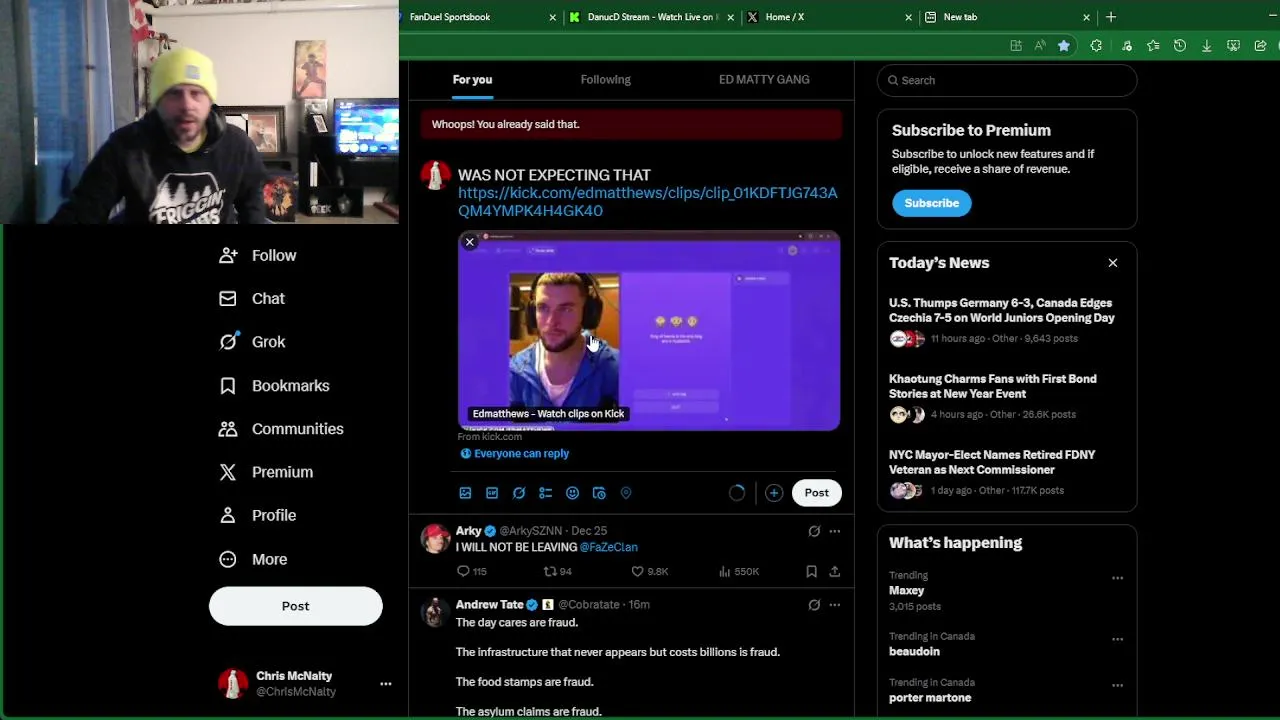1280x720 pixels.
Task: Toggle favorite star in address bar
Action: [x=1064, y=46]
